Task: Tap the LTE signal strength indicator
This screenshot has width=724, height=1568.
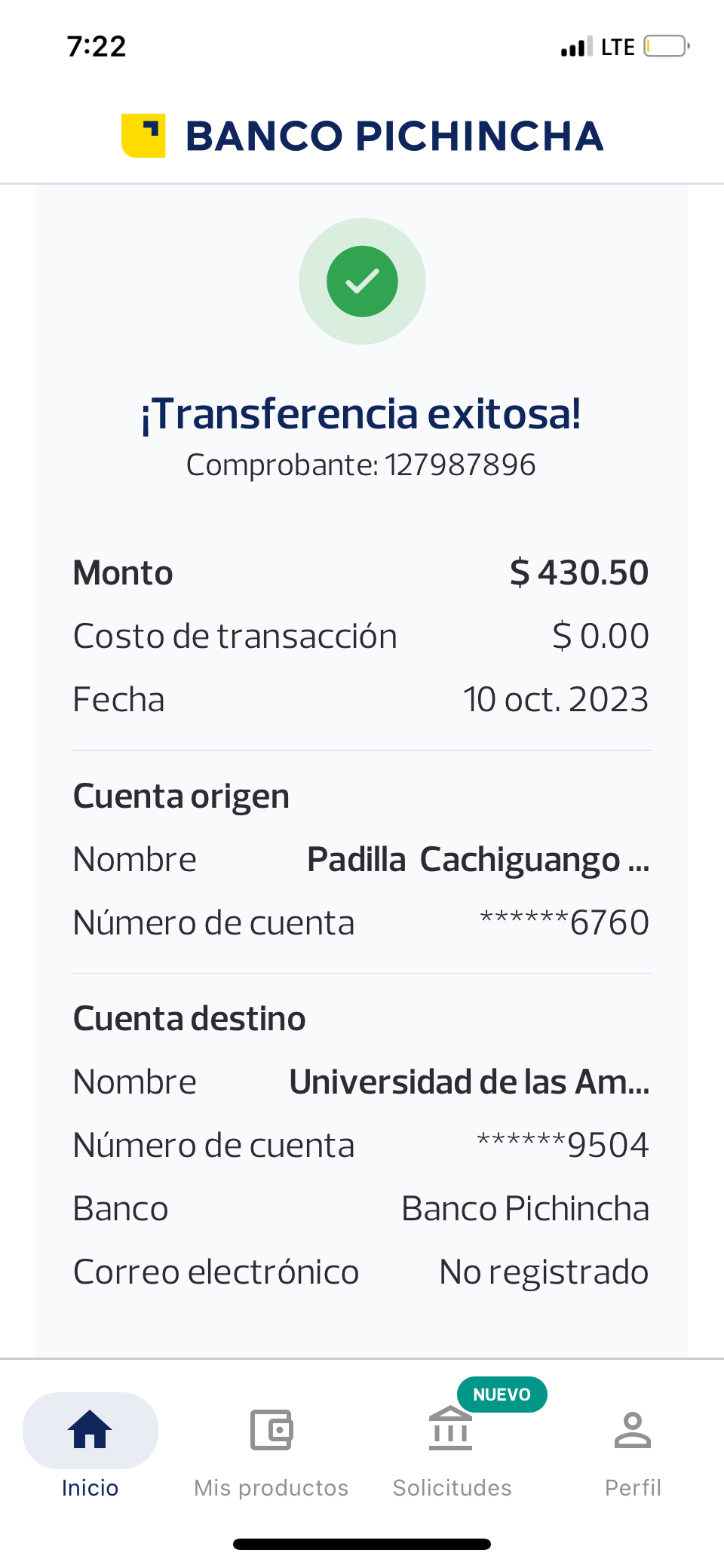Action: tap(577, 48)
